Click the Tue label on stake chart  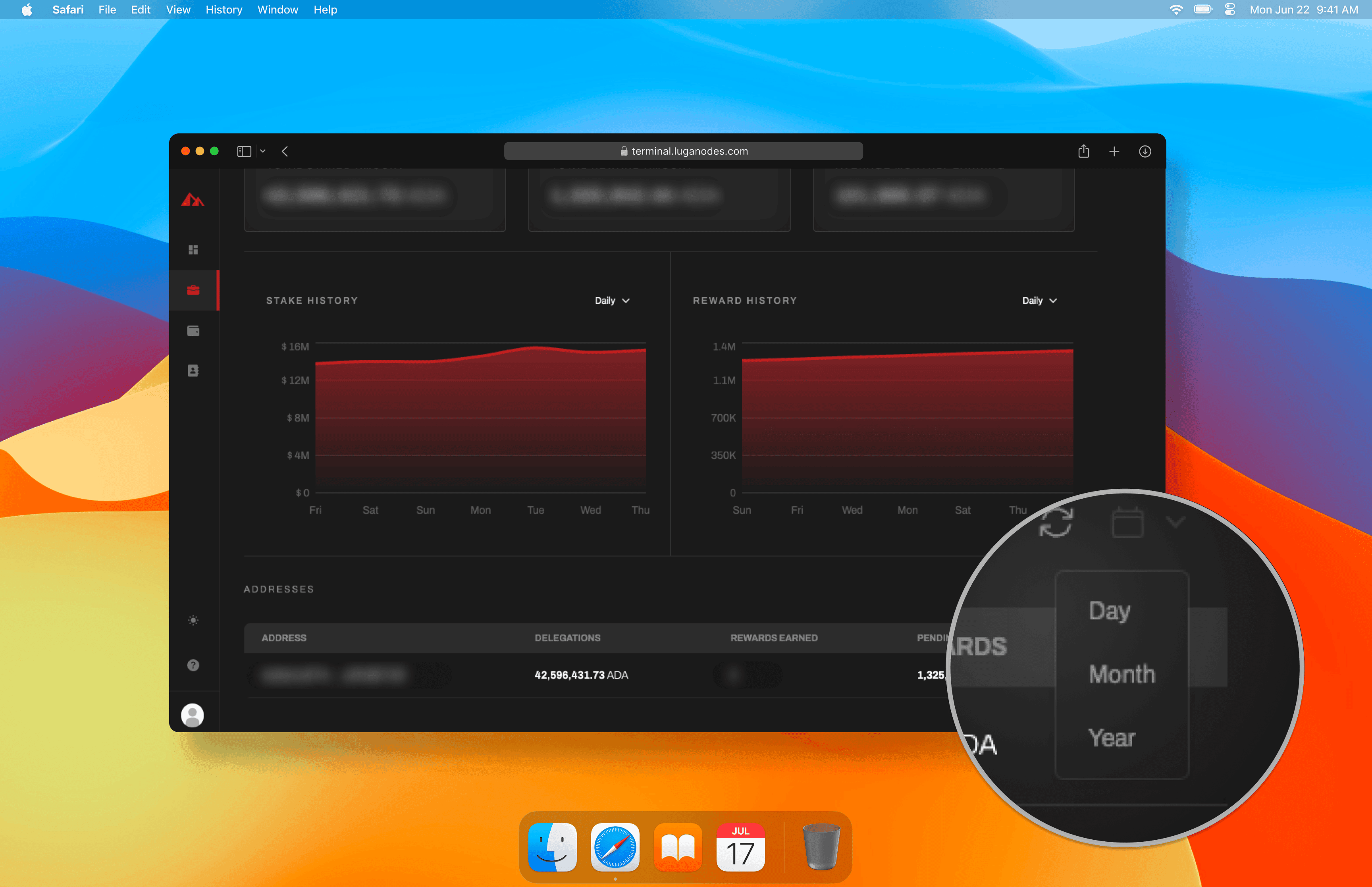pyautogui.click(x=536, y=510)
